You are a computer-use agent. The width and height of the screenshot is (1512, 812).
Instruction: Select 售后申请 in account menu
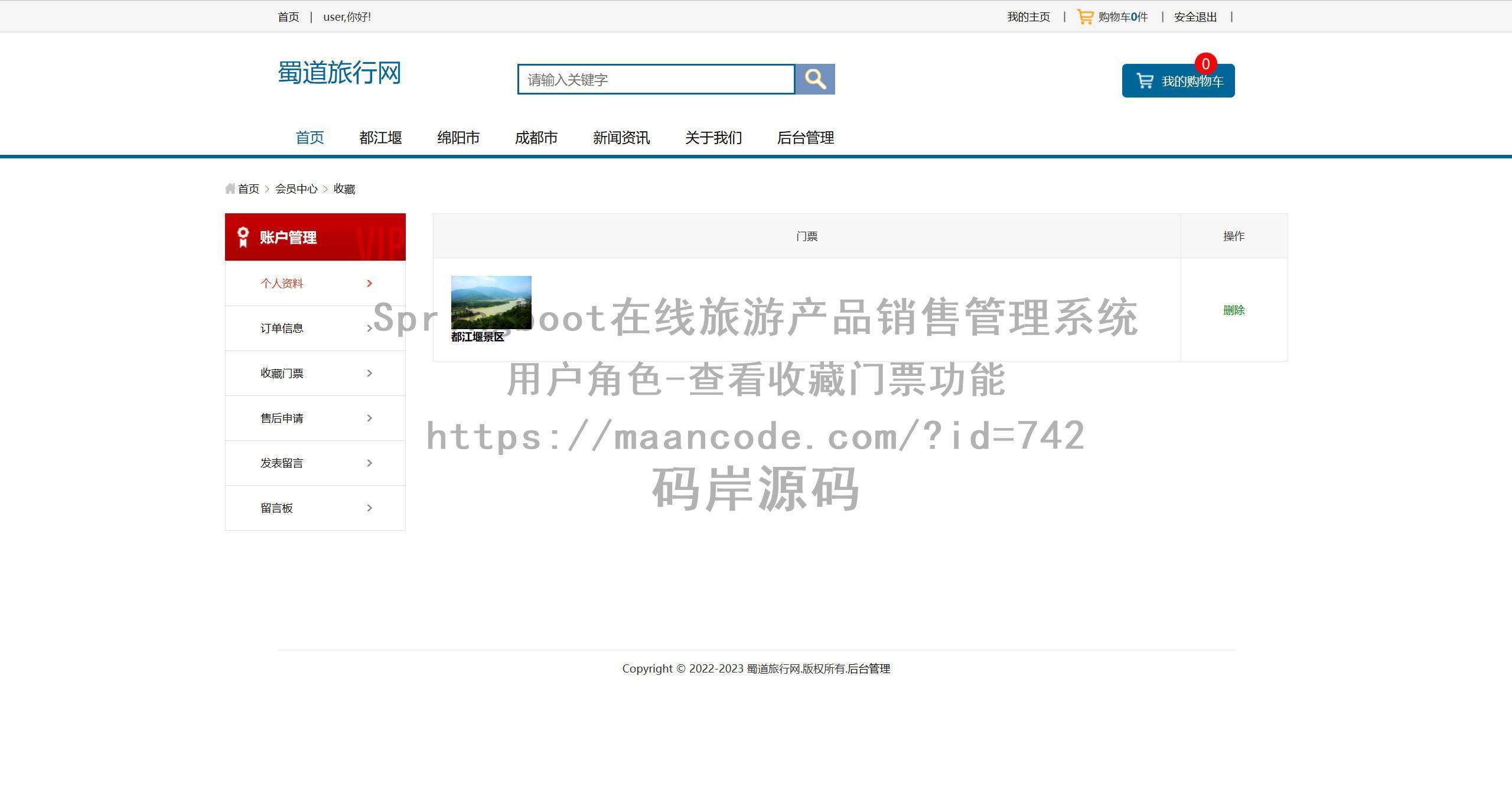282,418
